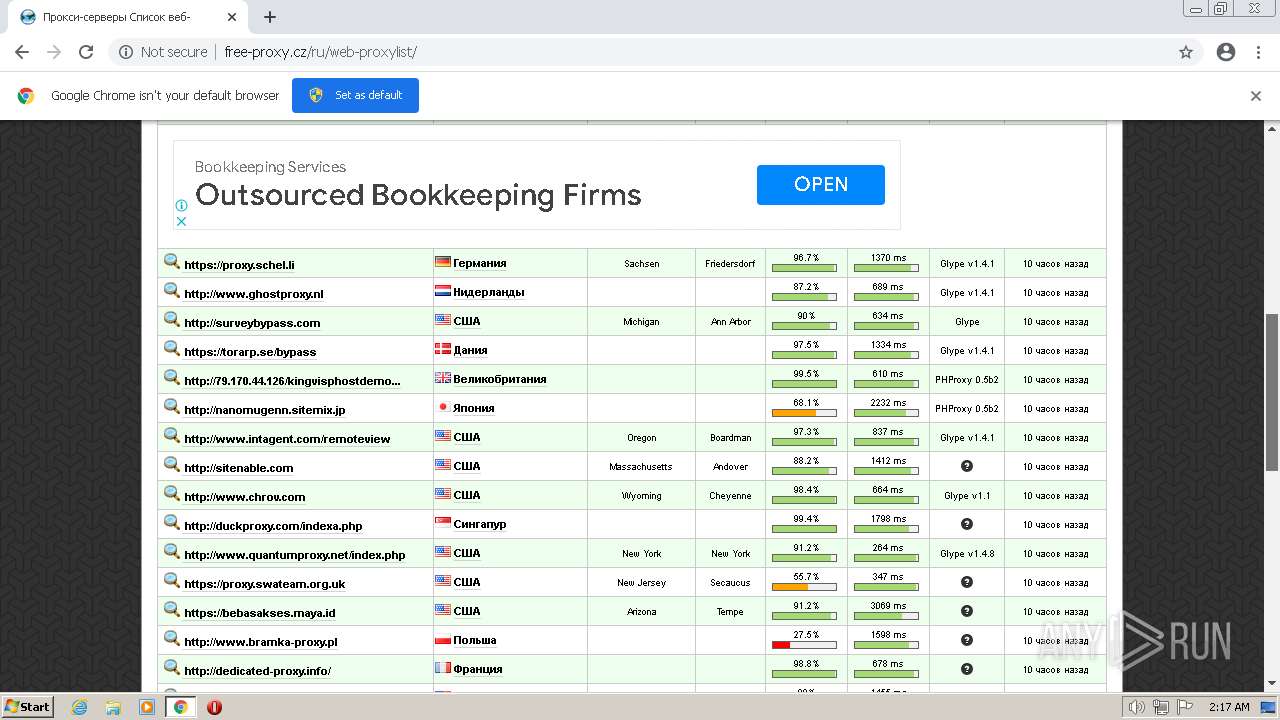Open the https://proxy.swateam.org.uk link
Image resolution: width=1280 pixels, height=720 pixels.
click(265, 584)
